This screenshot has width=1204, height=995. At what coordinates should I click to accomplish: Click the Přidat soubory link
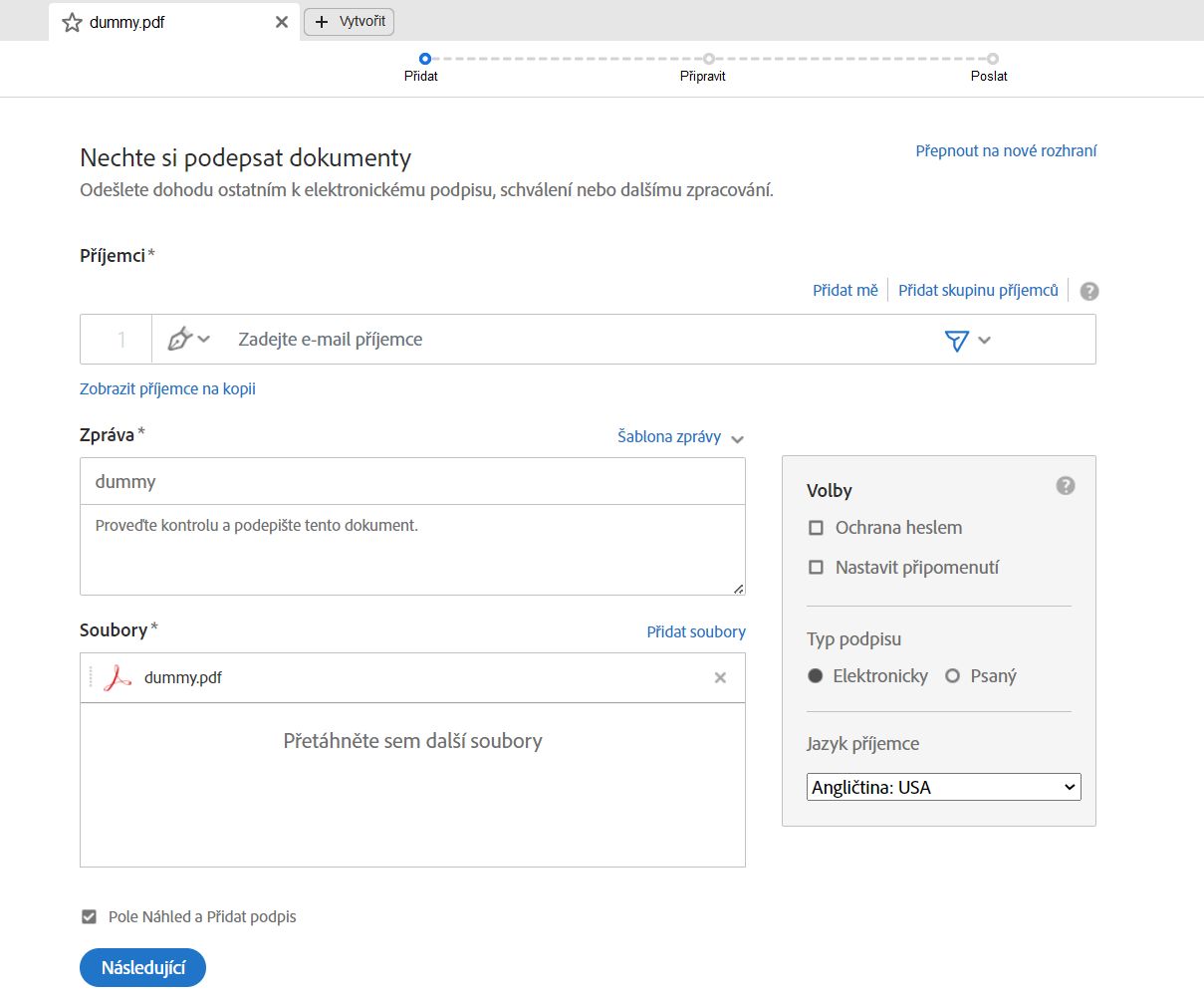tap(696, 631)
